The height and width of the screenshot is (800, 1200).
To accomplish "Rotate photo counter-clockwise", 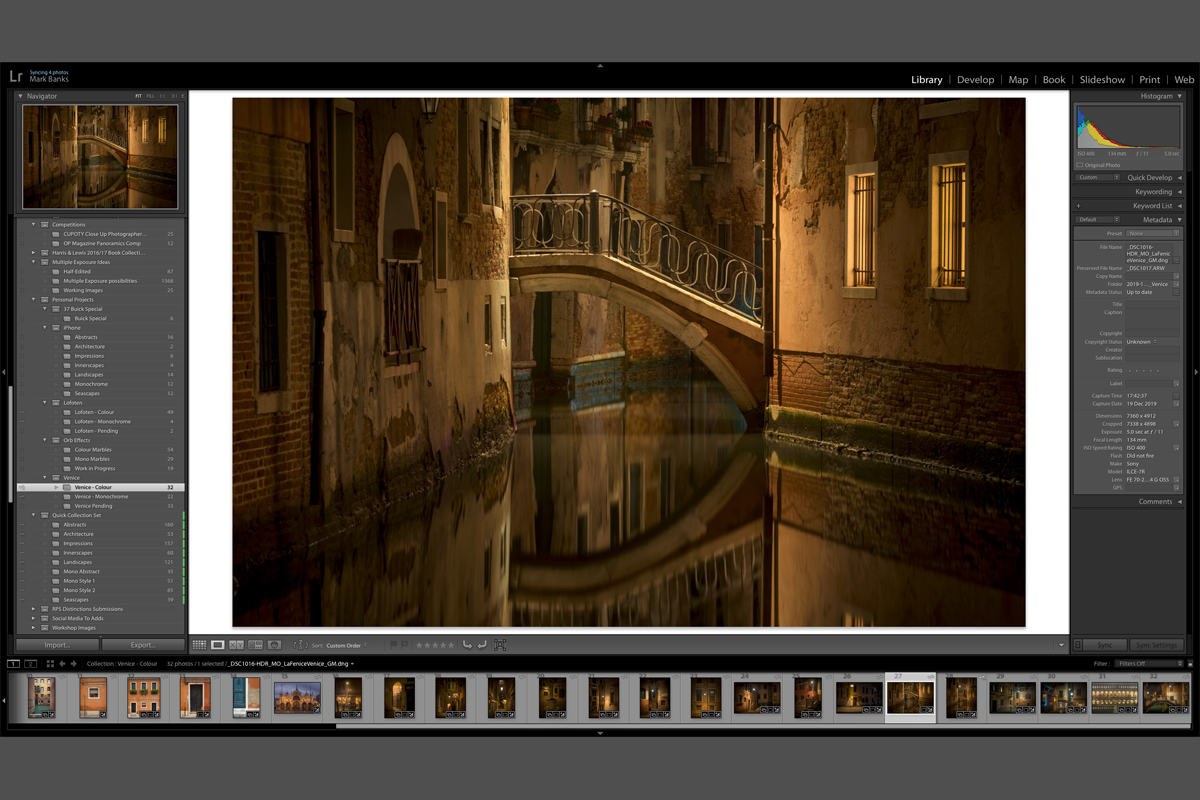I will [467, 645].
